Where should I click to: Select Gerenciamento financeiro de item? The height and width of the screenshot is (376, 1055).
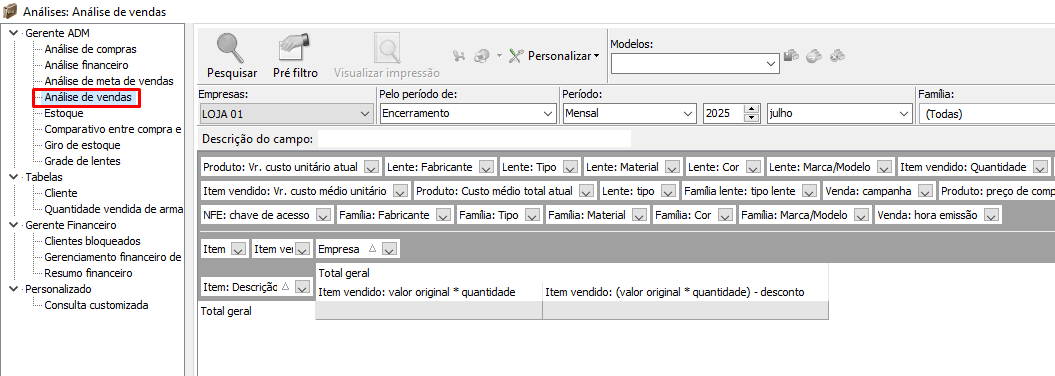click(x=112, y=257)
